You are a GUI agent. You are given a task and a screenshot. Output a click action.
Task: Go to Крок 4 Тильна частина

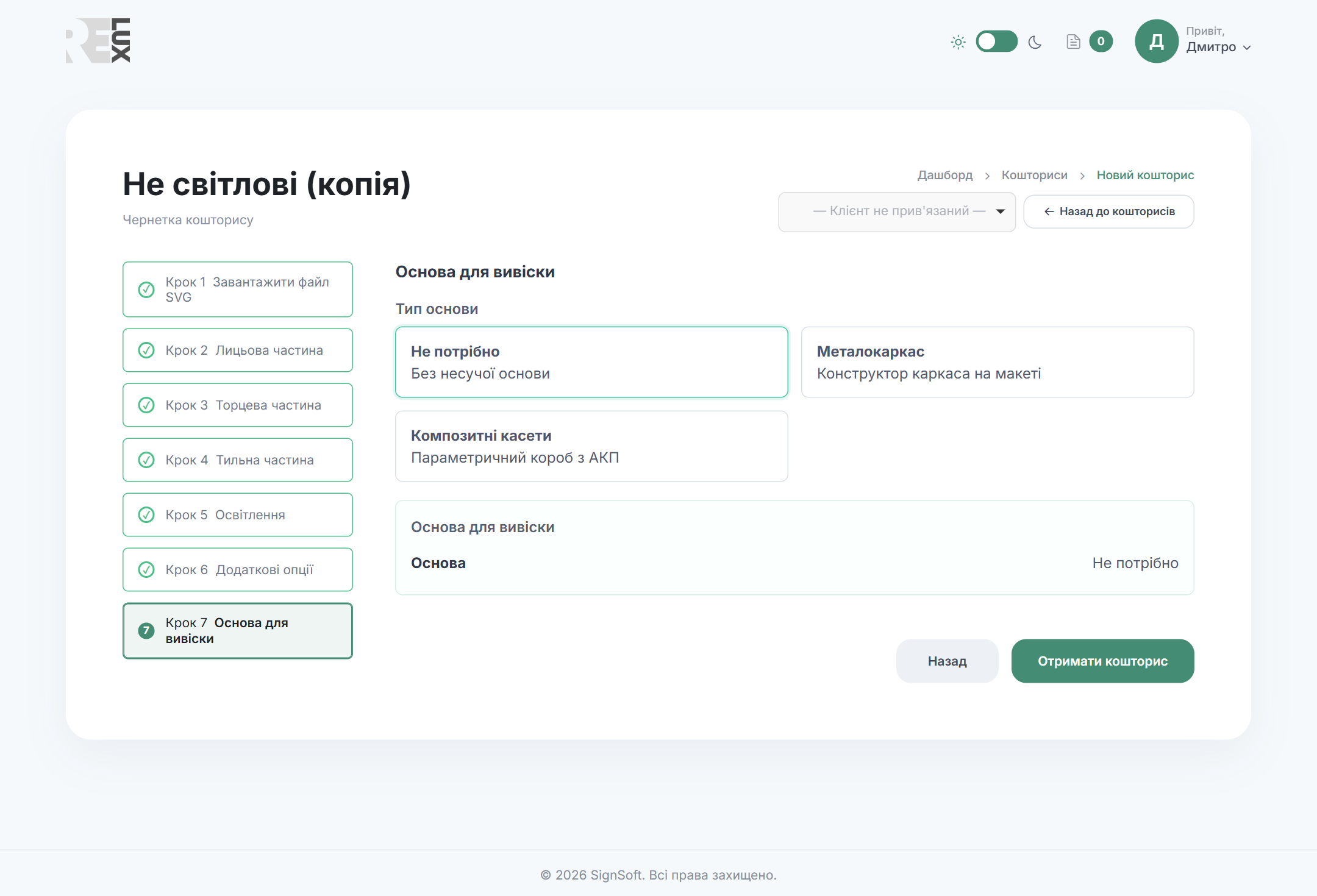point(238,460)
